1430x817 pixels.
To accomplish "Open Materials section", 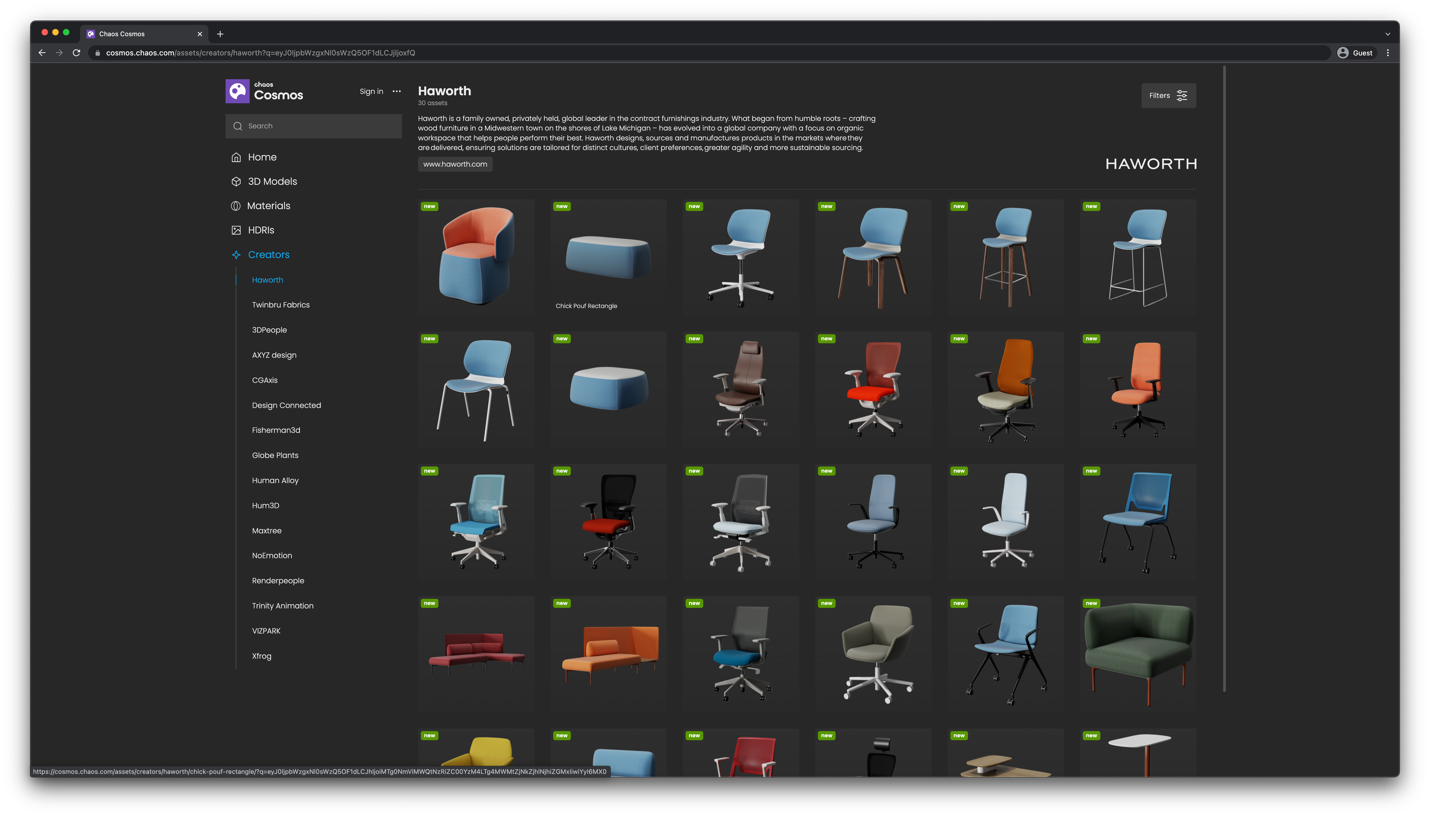I will tap(269, 206).
